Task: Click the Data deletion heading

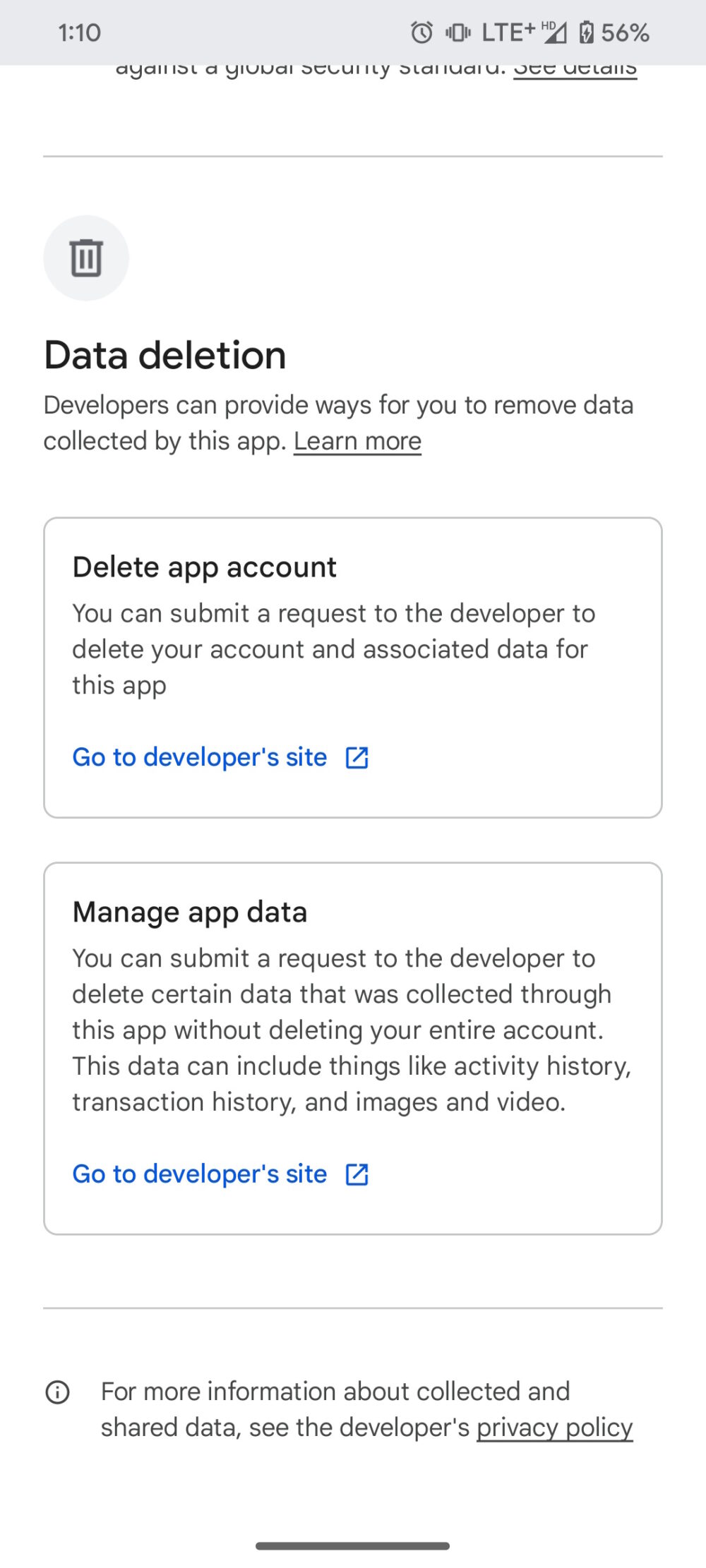Action: [164, 355]
